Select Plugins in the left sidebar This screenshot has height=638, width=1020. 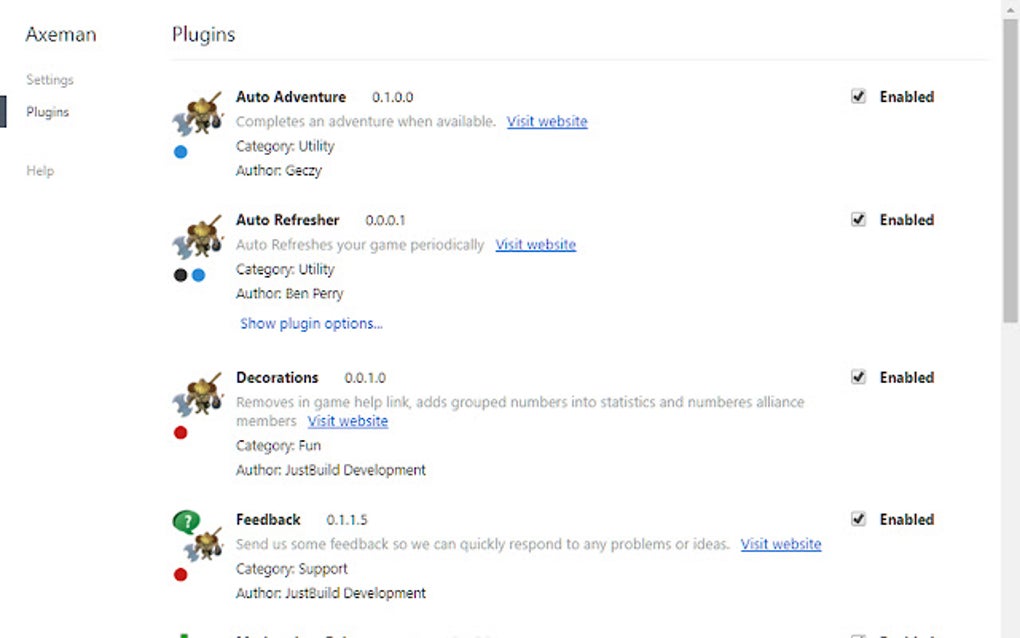pyautogui.click(x=48, y=112)
